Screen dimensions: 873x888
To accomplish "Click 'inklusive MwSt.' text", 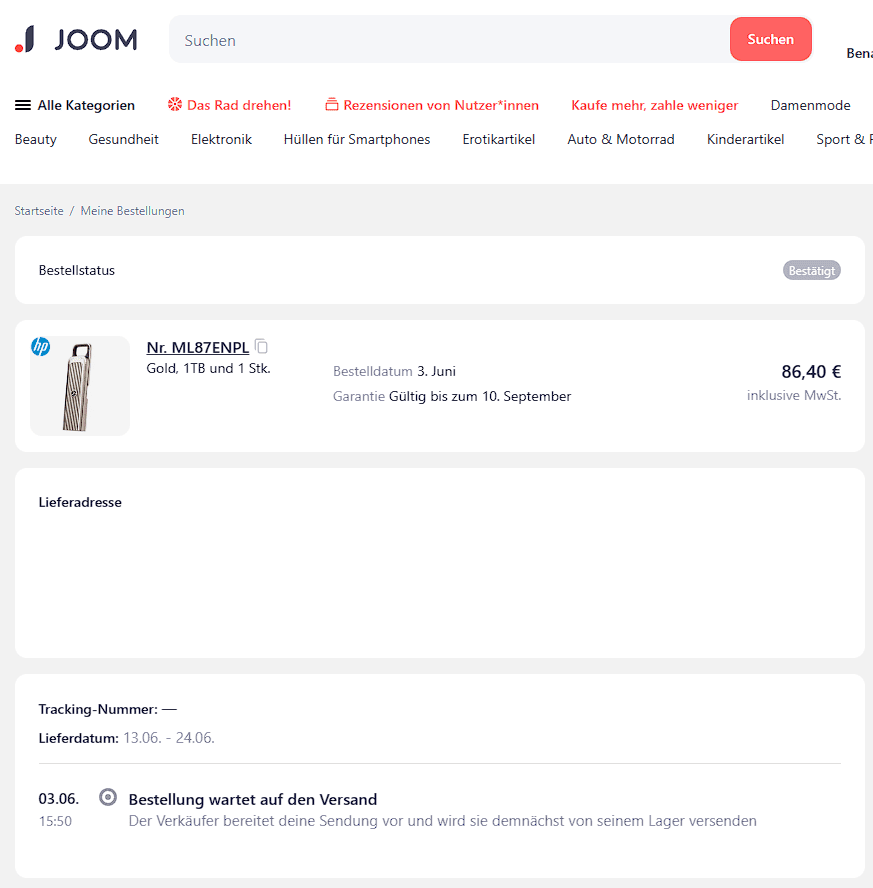I will pos(794,395).
